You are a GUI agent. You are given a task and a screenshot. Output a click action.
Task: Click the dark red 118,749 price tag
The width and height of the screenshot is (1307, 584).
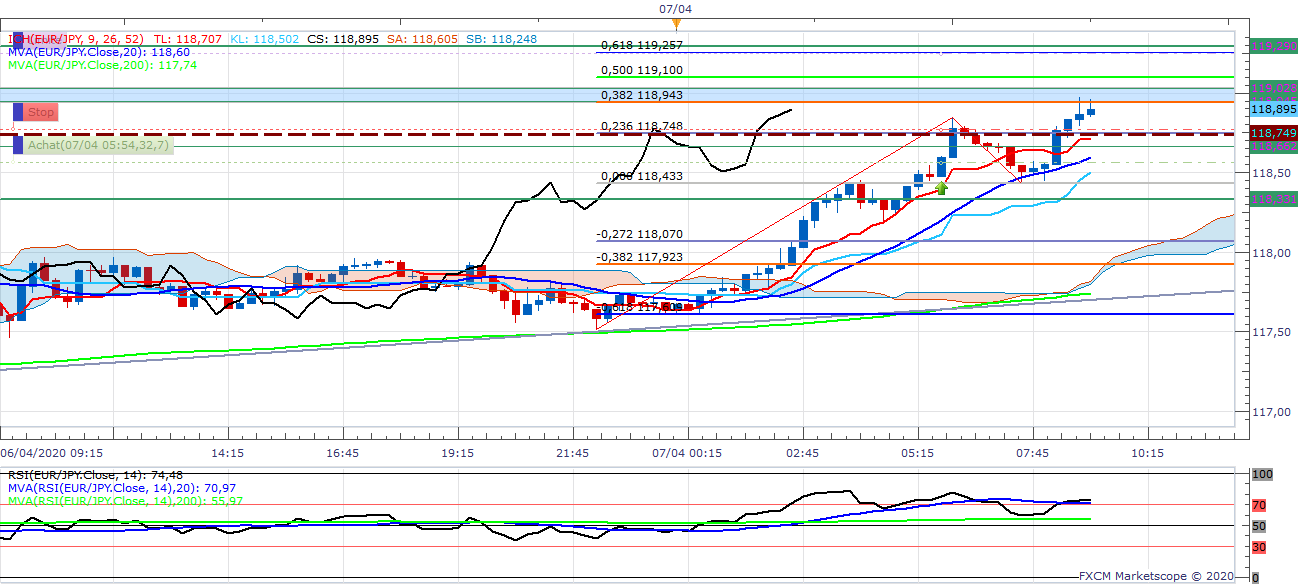(1274, 133)
